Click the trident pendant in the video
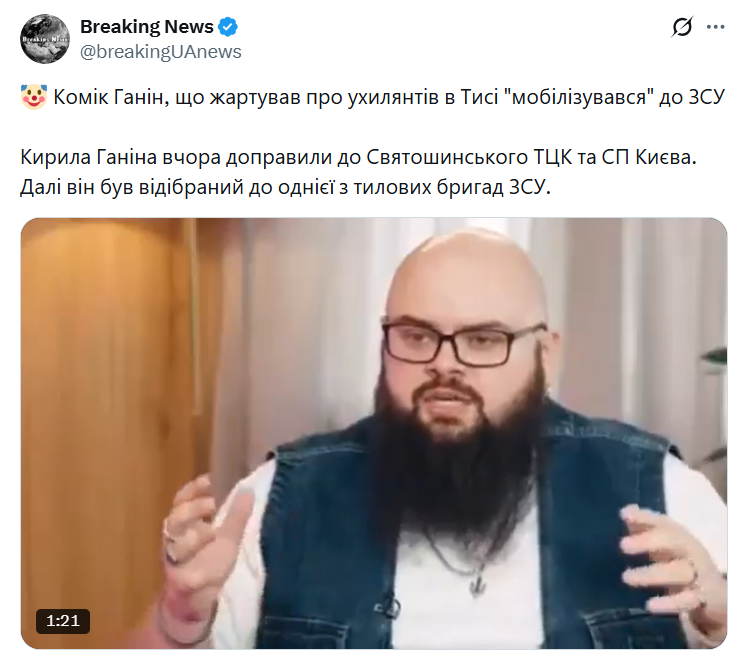740x665 pixels. click(478, 584)
